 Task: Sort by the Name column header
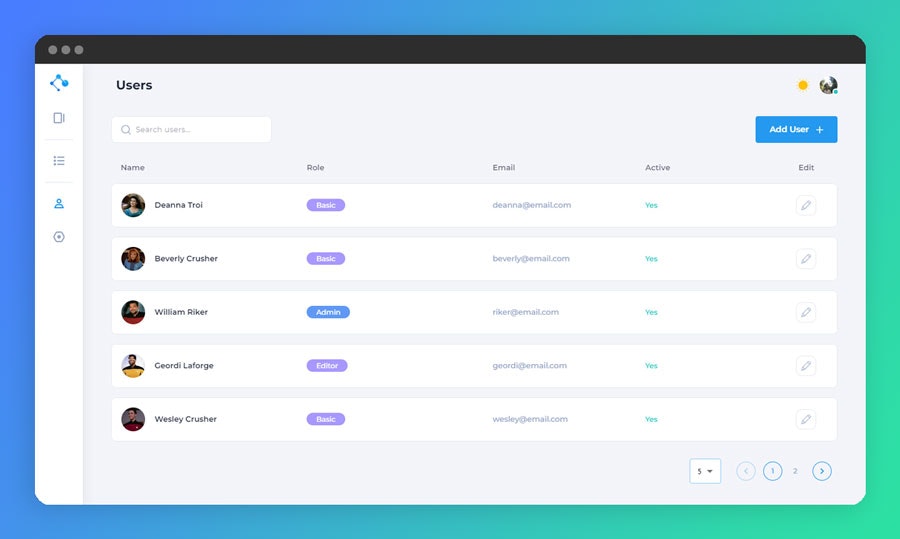pos(133,168)
